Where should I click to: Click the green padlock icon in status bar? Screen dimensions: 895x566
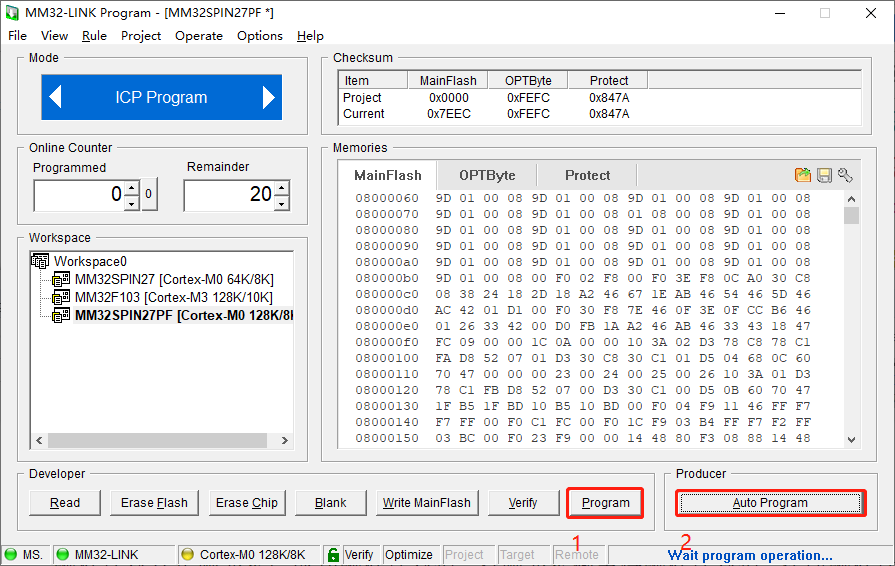[333, 555]
